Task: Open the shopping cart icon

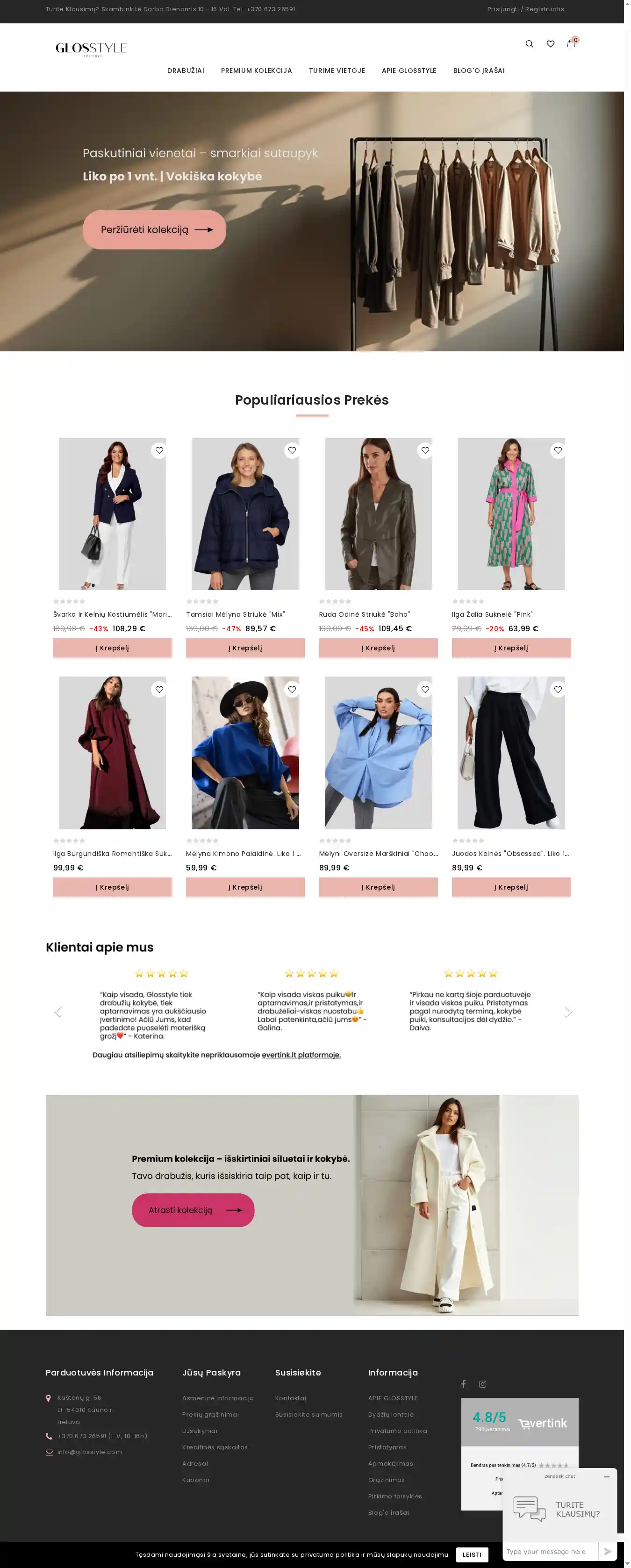Action: (571, 43)
